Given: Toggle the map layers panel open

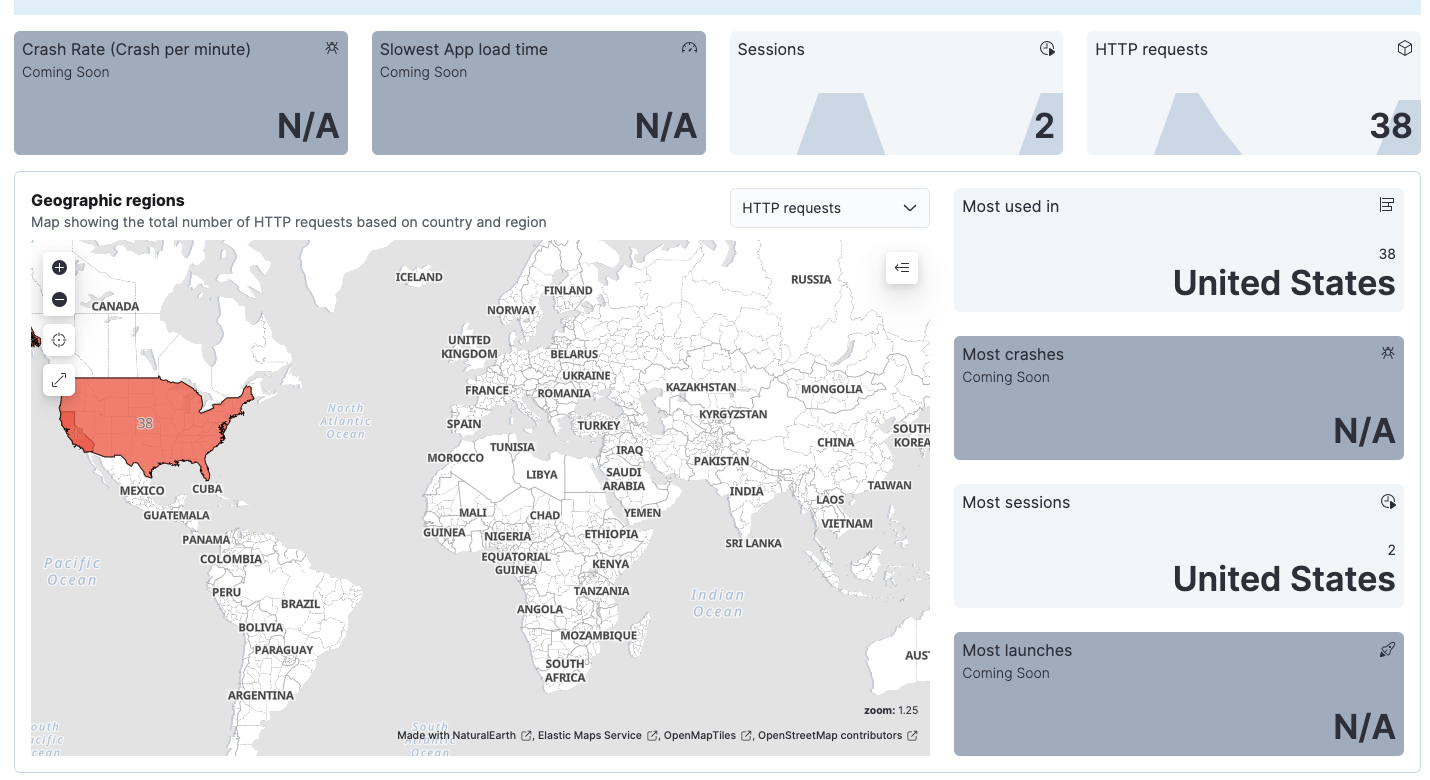Looking at the screenshot, I should pos(902,268).
